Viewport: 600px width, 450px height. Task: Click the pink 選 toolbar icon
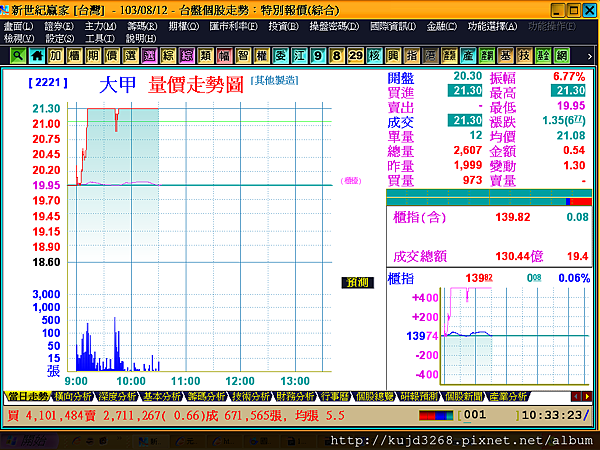pos(149,56)
